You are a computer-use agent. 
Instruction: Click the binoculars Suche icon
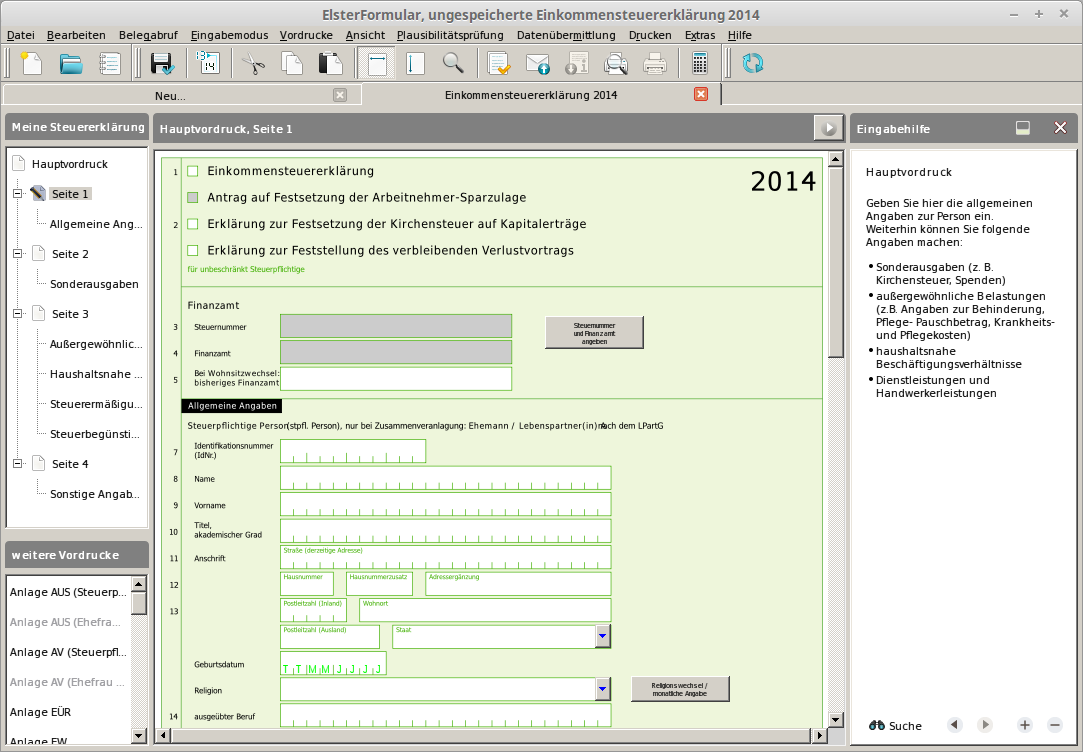pos(877,725)
